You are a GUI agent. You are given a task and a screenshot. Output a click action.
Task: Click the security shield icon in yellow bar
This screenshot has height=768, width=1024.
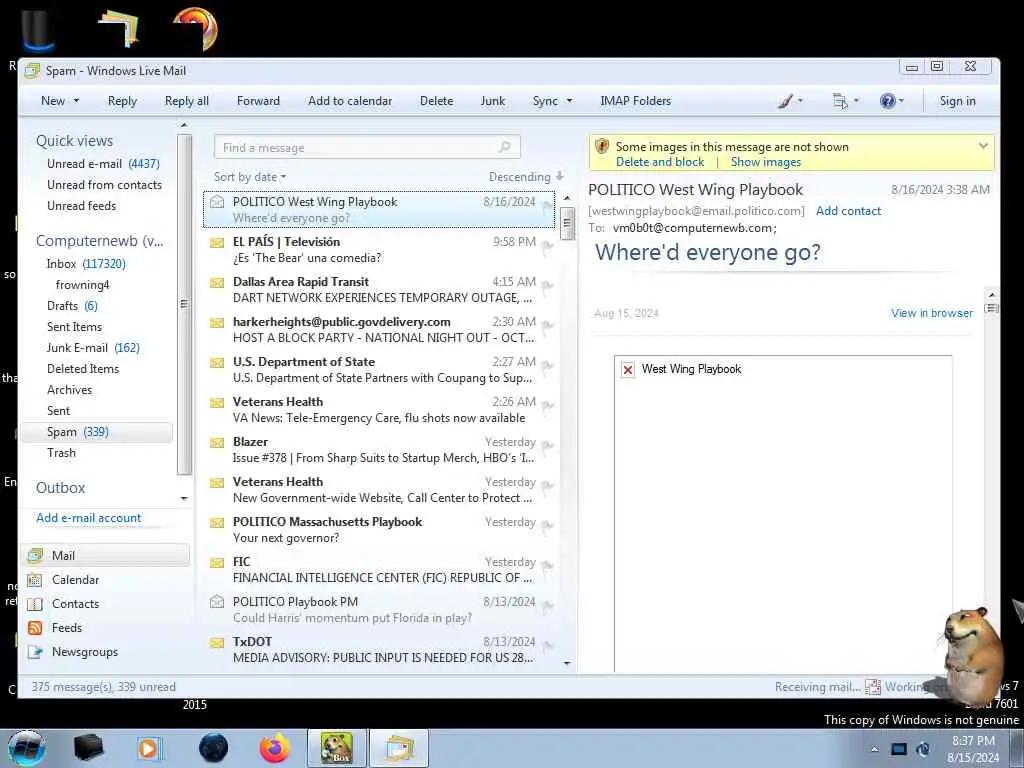[x=602, y=146]
